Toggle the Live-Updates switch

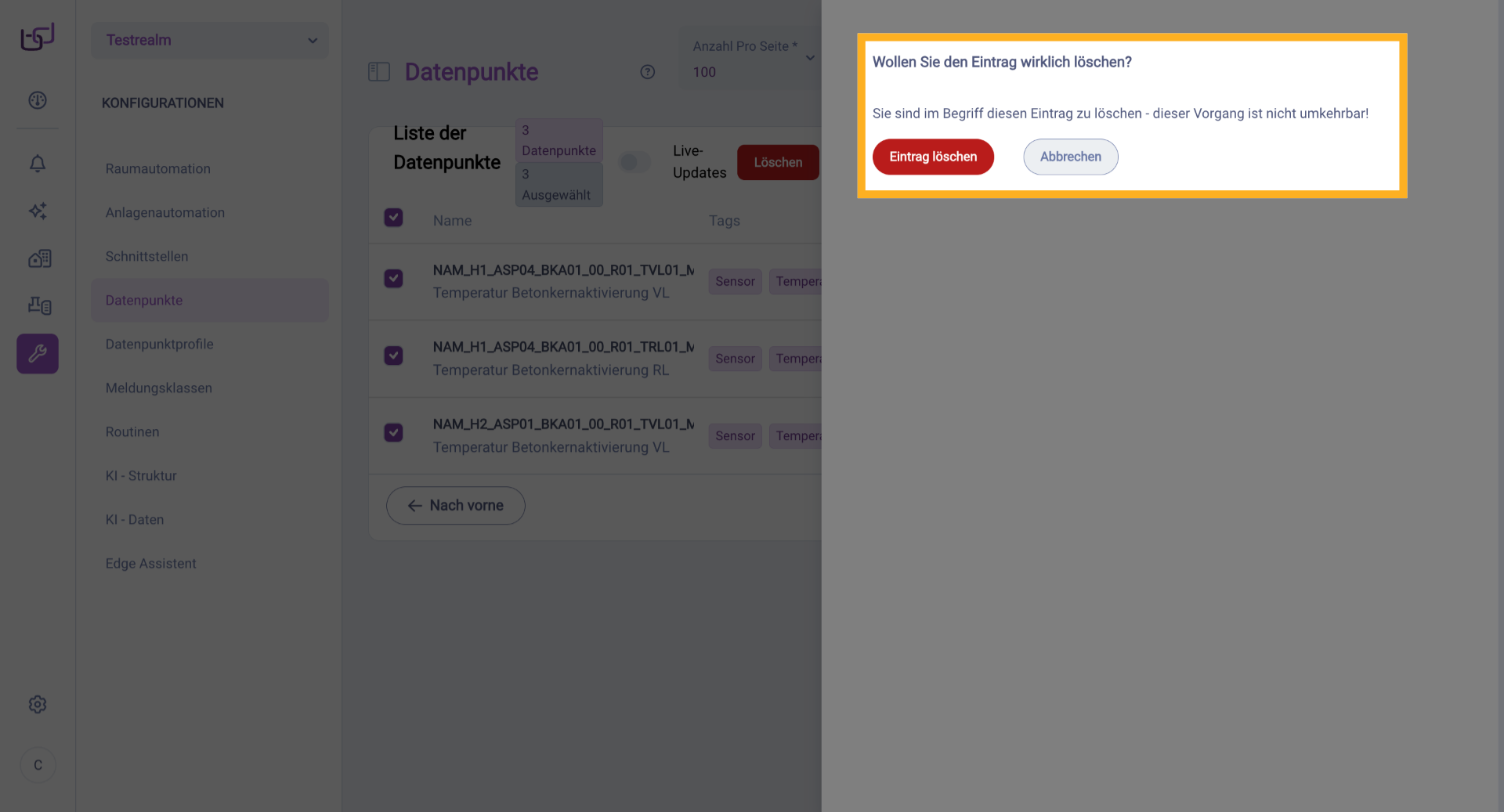(x=634, y=162)
